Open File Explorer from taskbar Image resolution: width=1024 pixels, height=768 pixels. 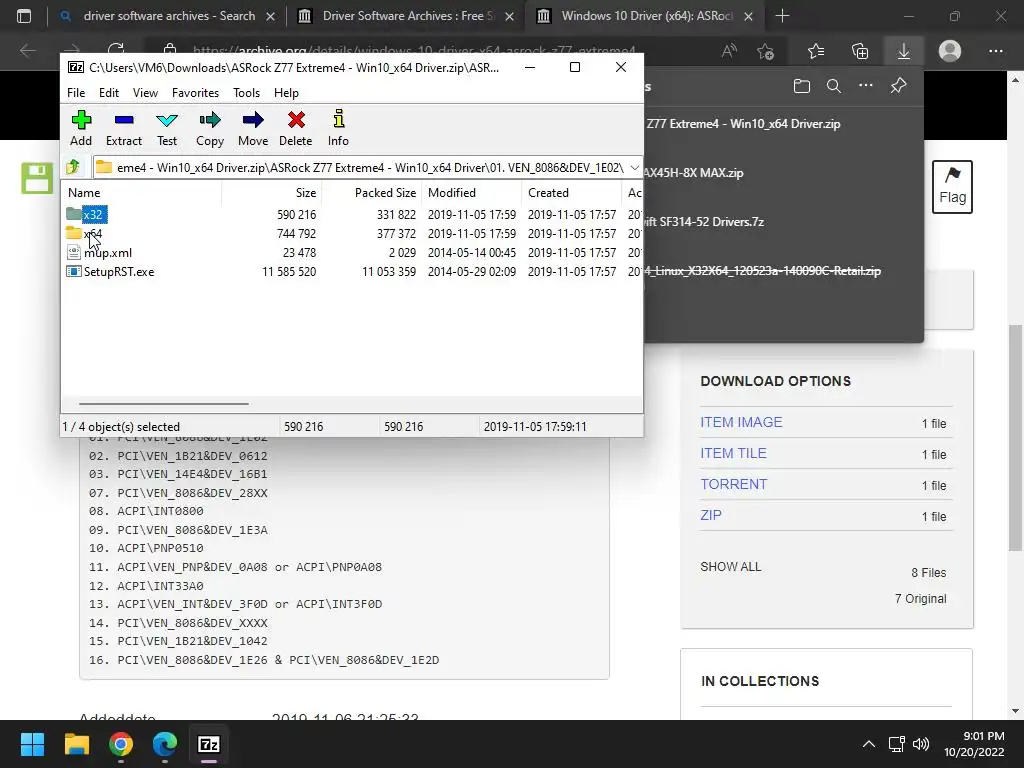(76, 744)
